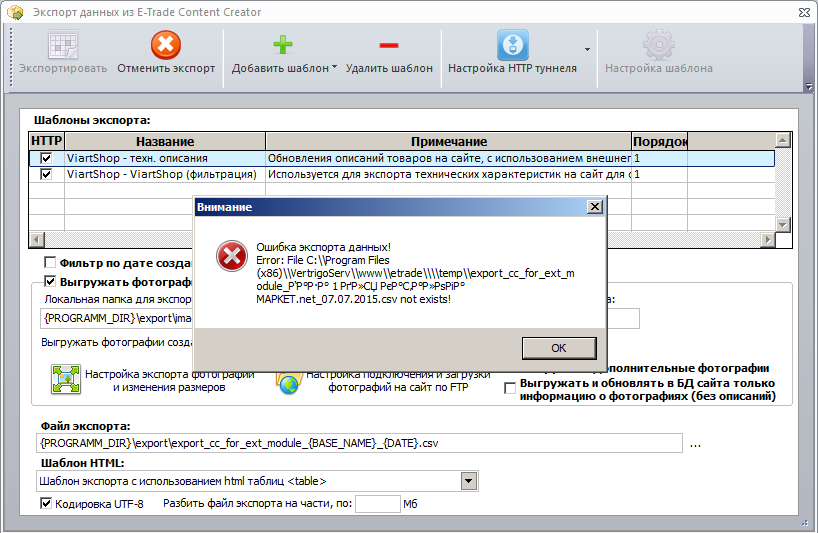Screen dimensions: 818x533
Task: Click note cell 'Обновления описаний товаров на сайте'
Action: click(449, 158)
